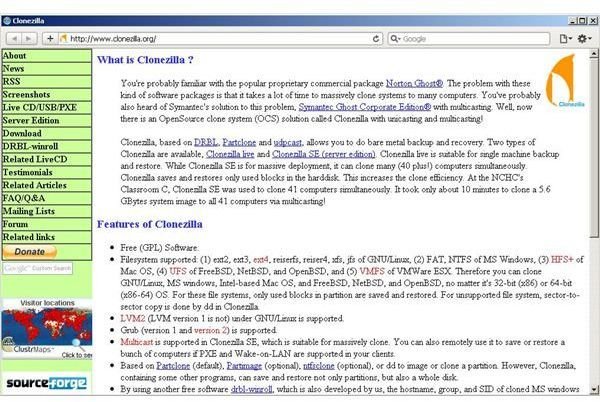Follow the HFS+ link
Screen dimensions: 600x402
click(x=562, y=260)
